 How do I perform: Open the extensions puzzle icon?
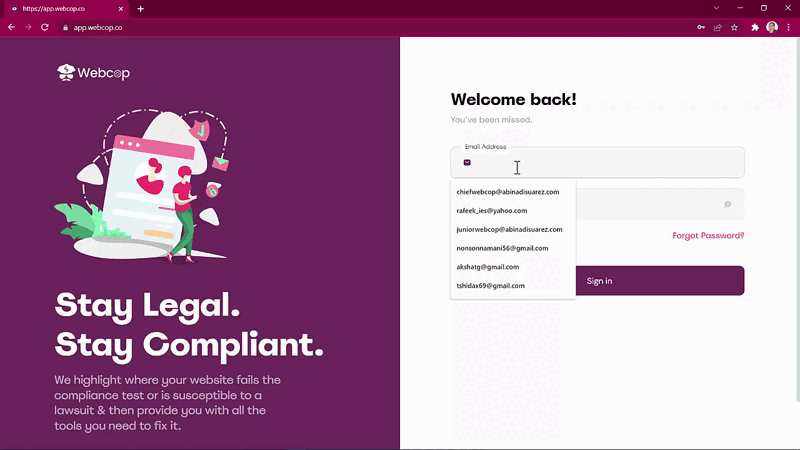click(x=755, y=28)
